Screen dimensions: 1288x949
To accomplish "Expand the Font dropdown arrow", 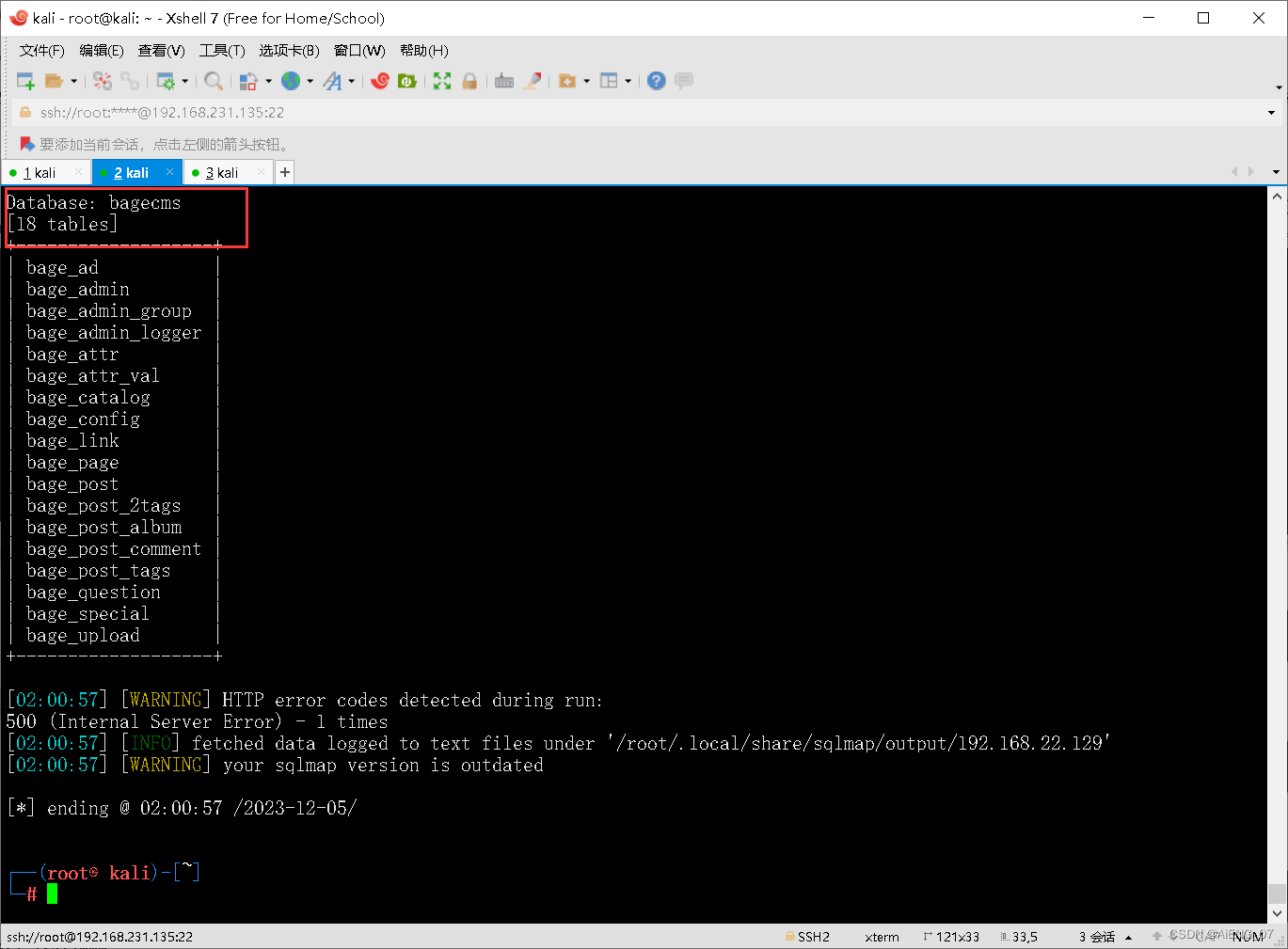I will [351, 81].
